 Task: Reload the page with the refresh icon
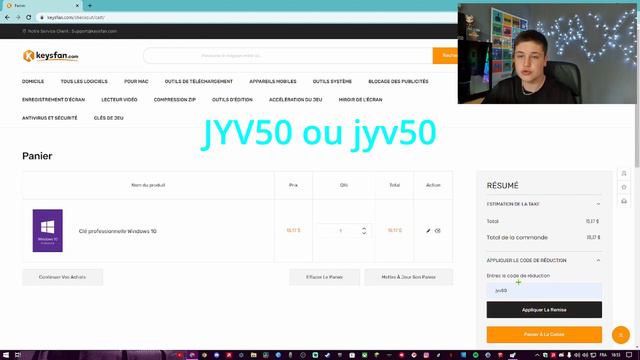tap(29, 18)
